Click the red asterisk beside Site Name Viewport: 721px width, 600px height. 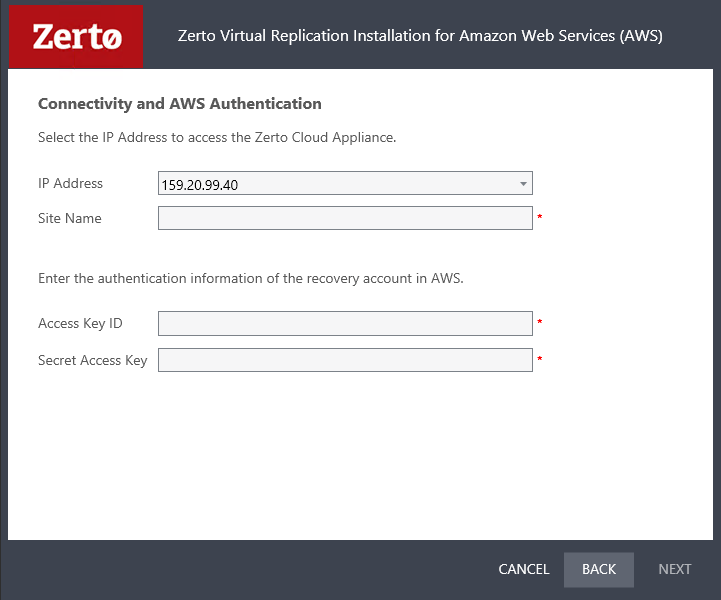click(x=540, y=217)
